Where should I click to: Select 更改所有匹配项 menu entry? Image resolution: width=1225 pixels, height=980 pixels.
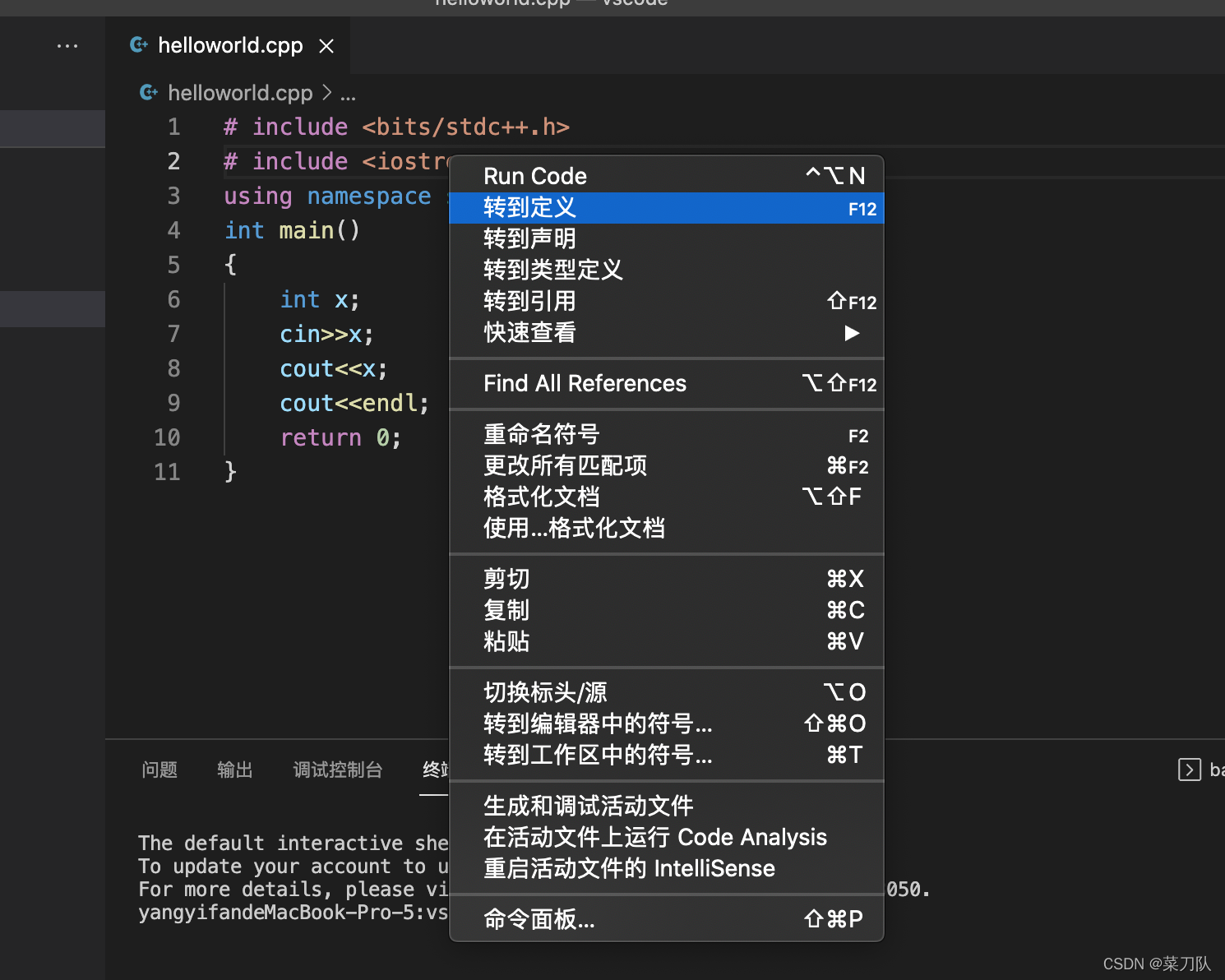tap(667, 466)
